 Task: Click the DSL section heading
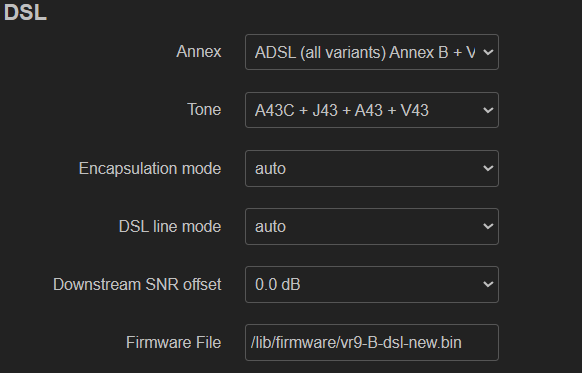[25, 12]
